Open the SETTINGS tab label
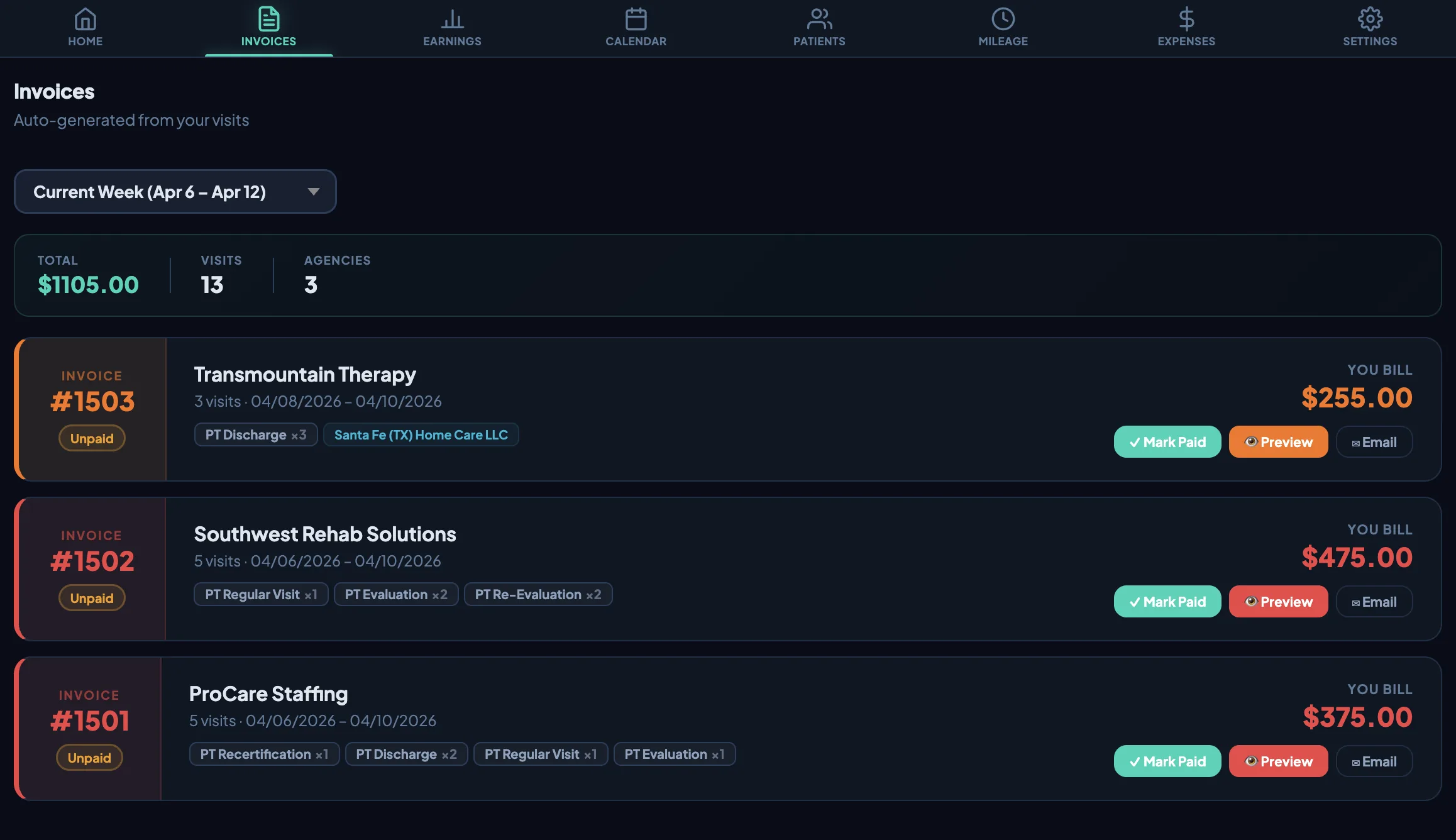 click(x=1370, y=41)
